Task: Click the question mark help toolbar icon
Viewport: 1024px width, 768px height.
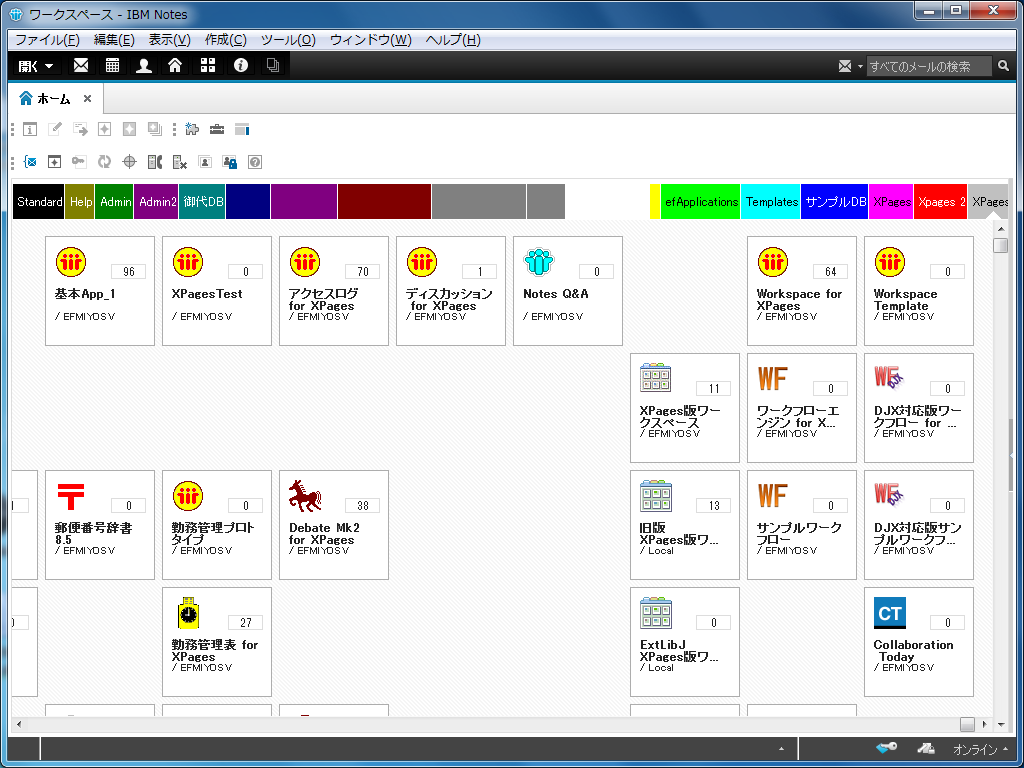Action: (x=255, y=162)
